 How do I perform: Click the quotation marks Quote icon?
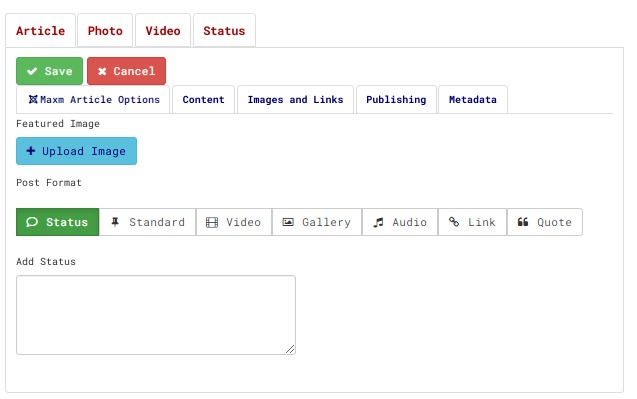pyautogui.click(x=523, y=222)
